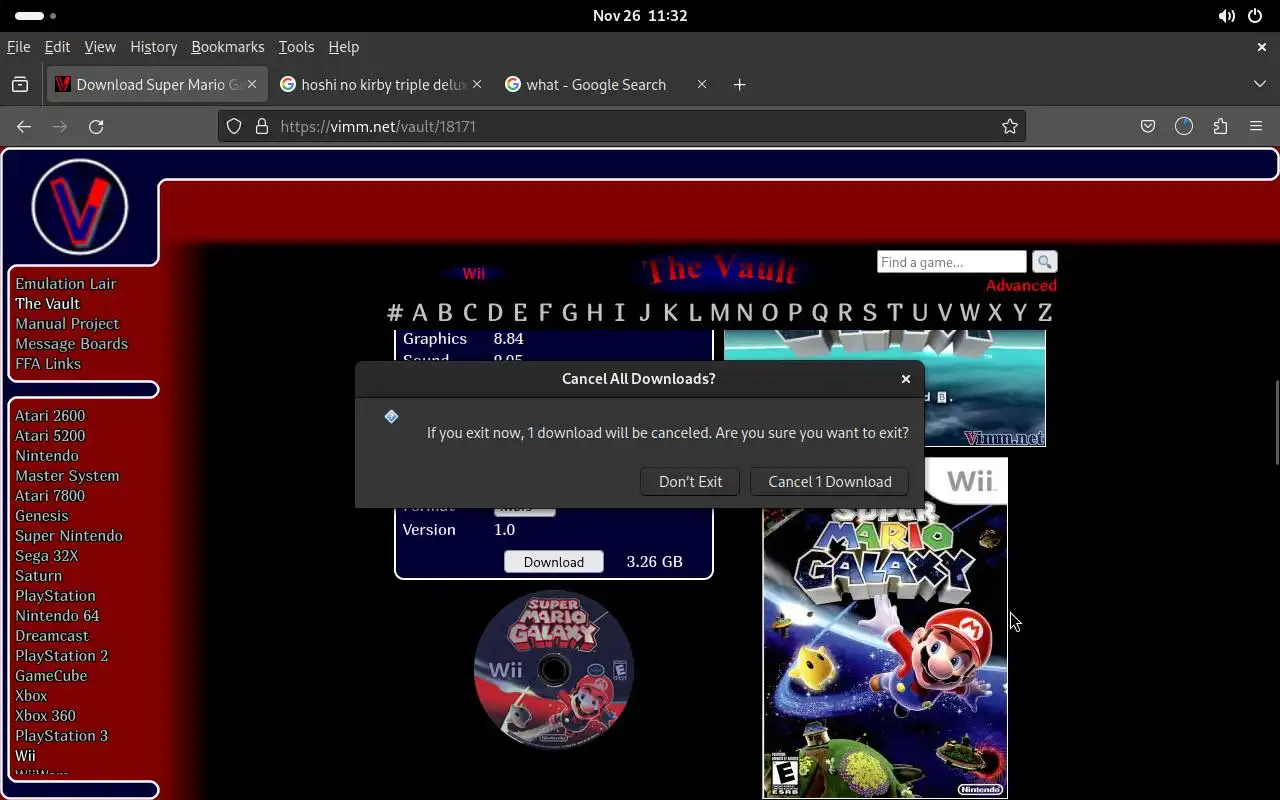
Task: Click the Don't Exit button
Action: click(x=690, y=481)
